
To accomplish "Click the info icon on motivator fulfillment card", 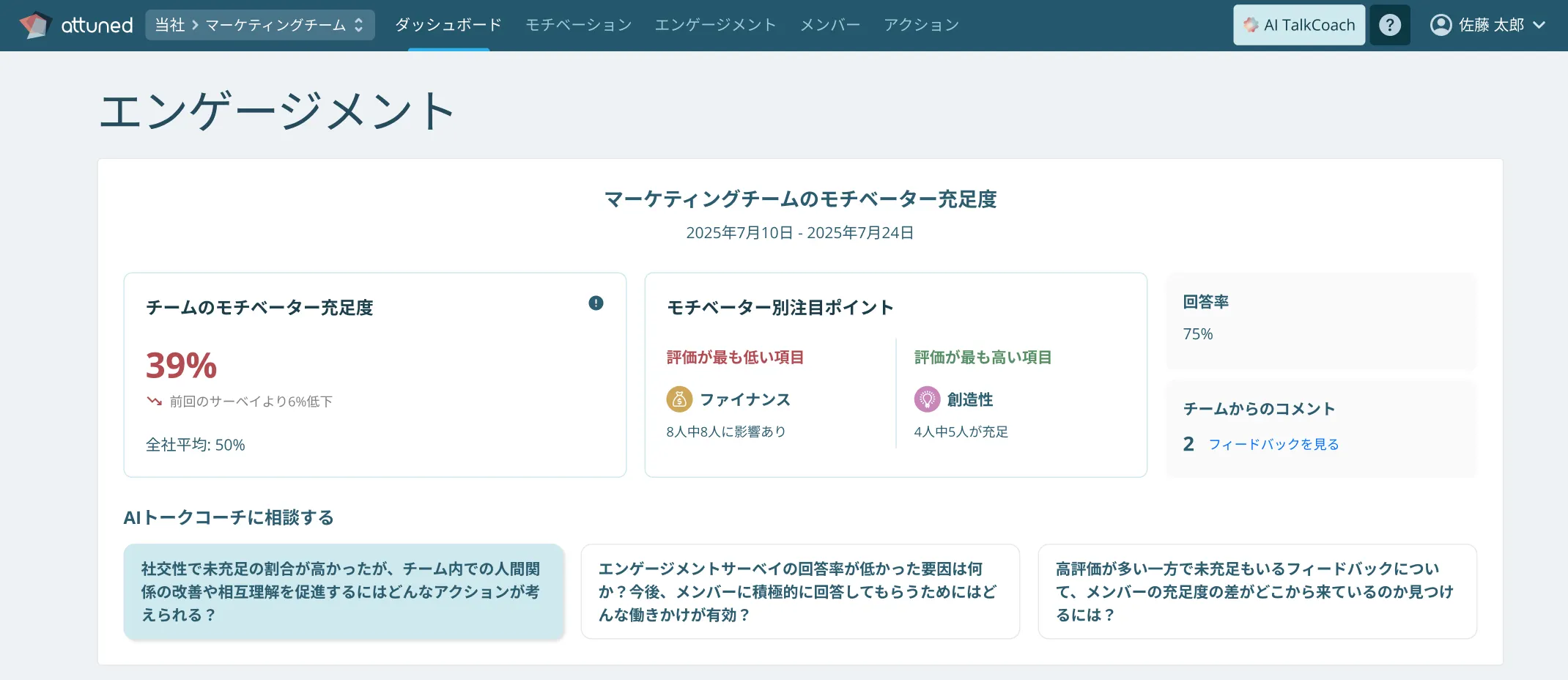I will tap(596, 303).
